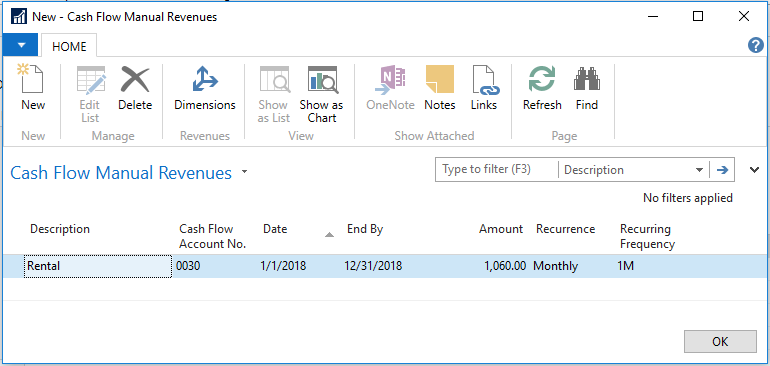Refresh the page
The image size is (770, 366).
click(x=542, y=88)
